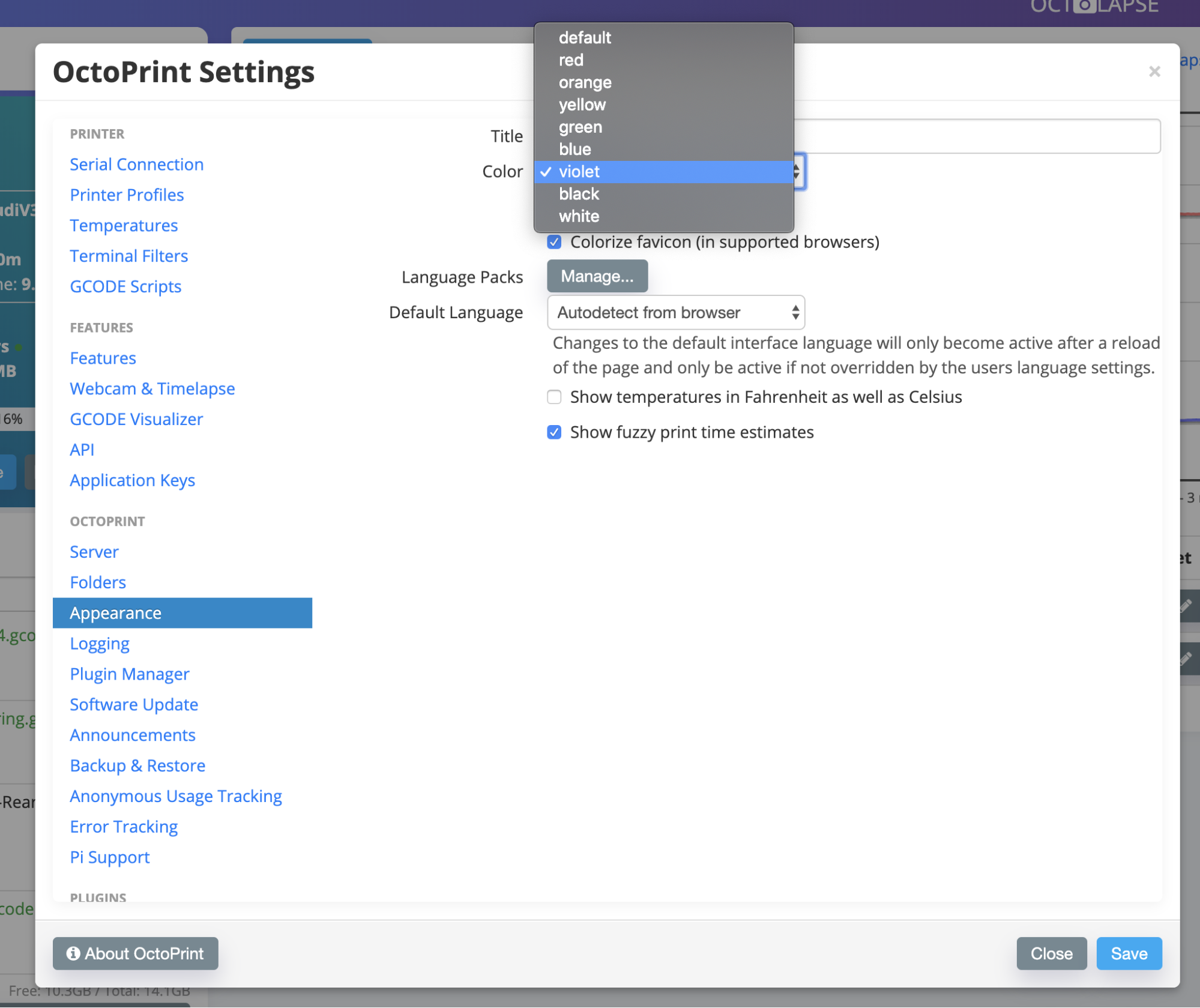Open Language Packs Manage button
The image size is (1200, 1008).
click(x=597, y=276)
